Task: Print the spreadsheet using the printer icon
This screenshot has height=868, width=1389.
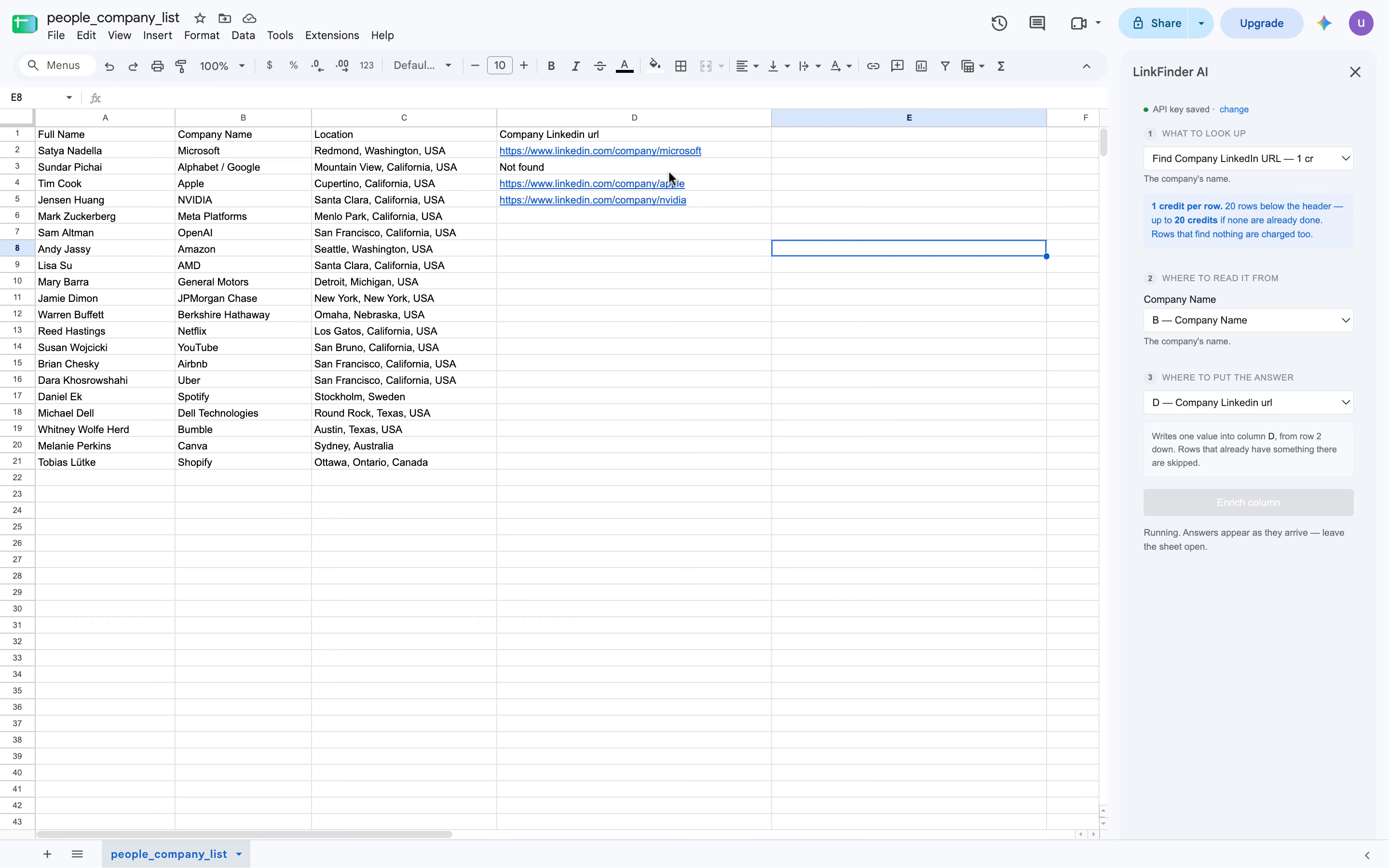Action: coord(157,66)
